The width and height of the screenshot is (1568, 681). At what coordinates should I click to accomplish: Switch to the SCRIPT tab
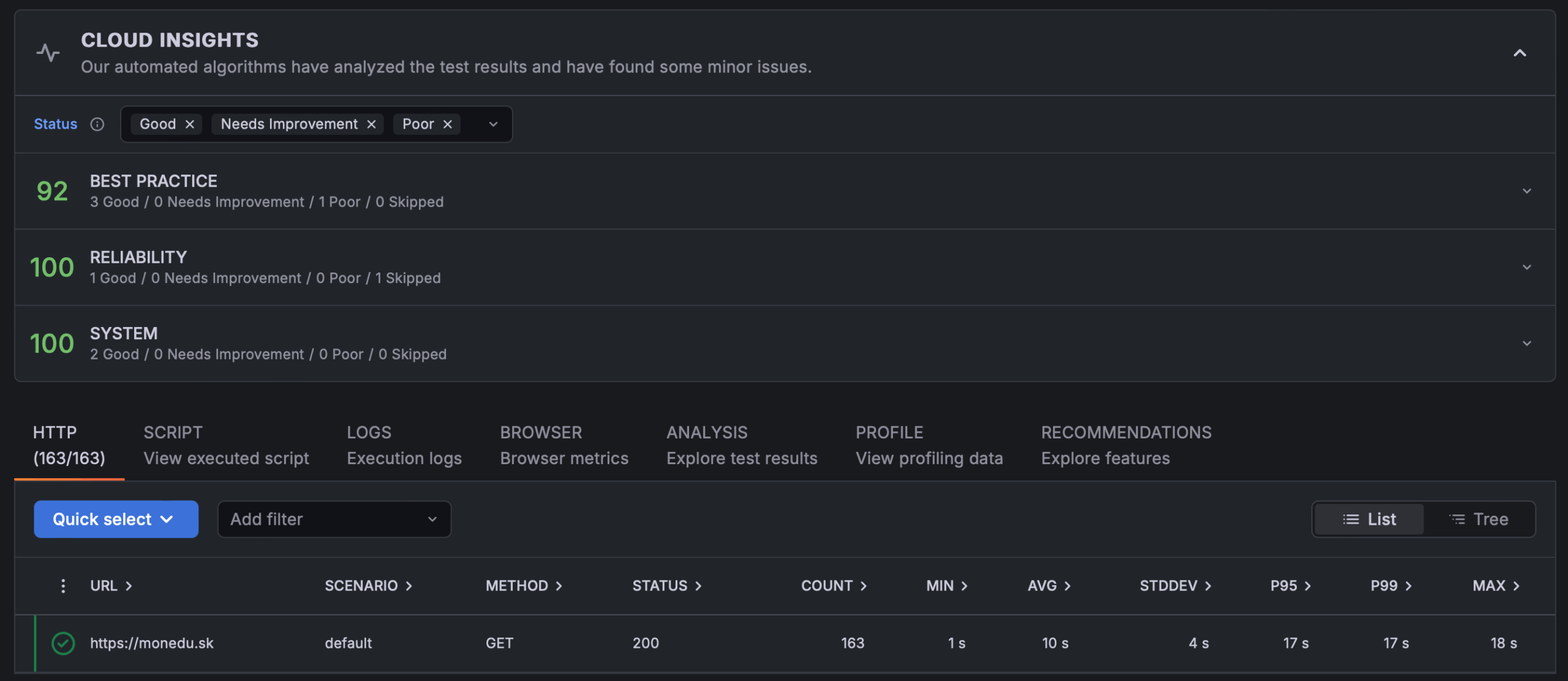pos(173,432)
